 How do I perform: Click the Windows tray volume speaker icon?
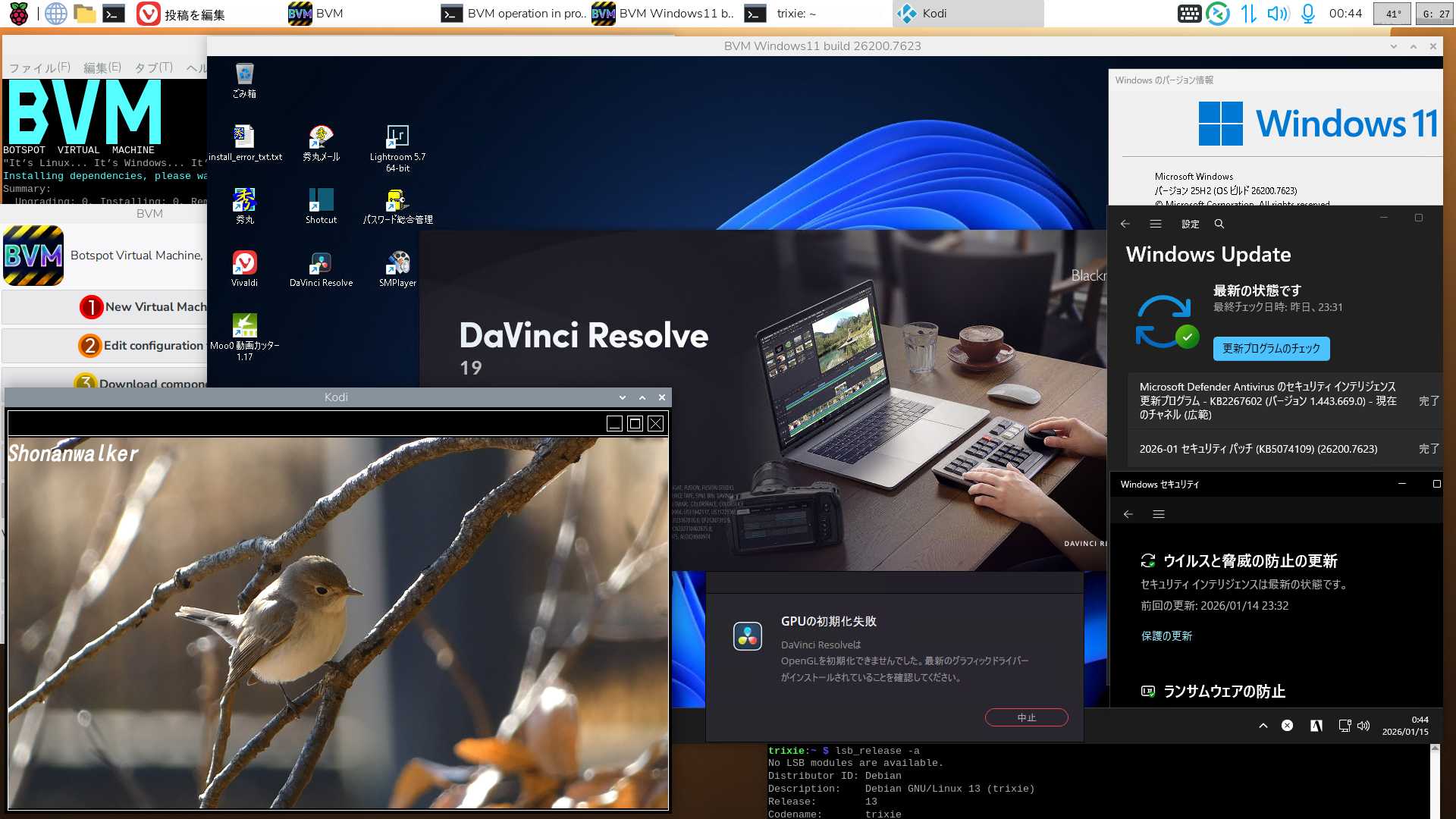(1363, 726)
